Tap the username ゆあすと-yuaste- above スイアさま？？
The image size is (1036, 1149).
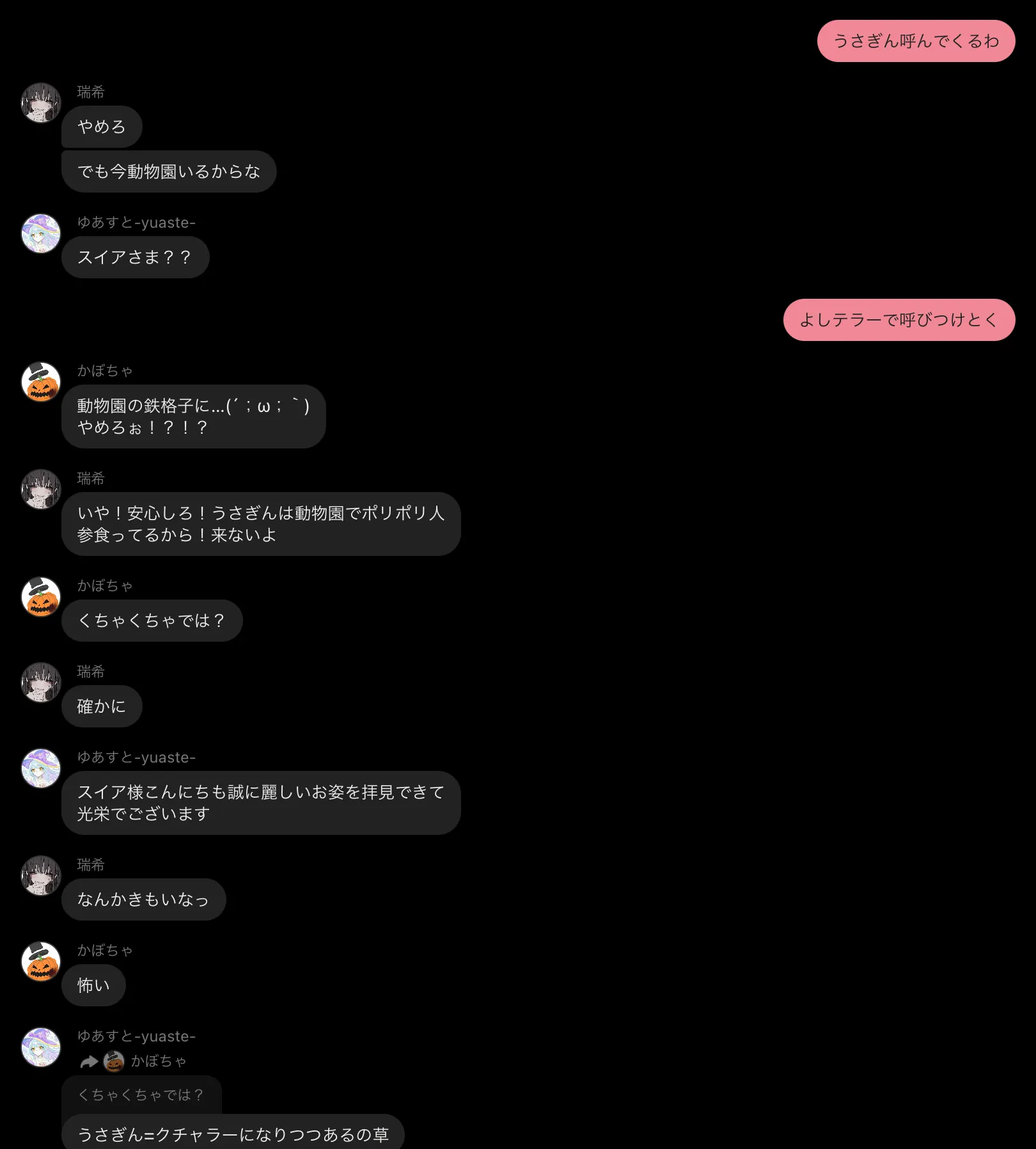[136, 223]
